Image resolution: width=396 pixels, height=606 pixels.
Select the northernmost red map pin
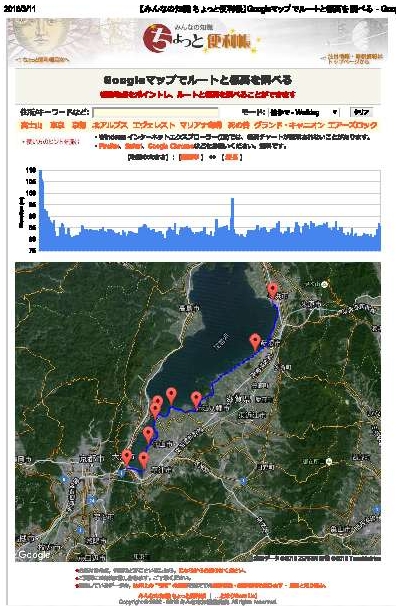point(273,290)
